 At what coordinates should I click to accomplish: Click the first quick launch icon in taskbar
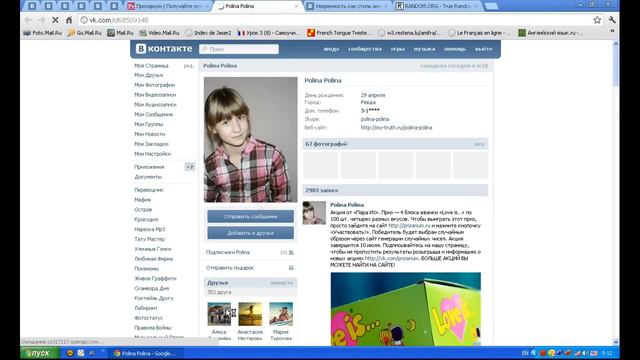click(70, 353)
